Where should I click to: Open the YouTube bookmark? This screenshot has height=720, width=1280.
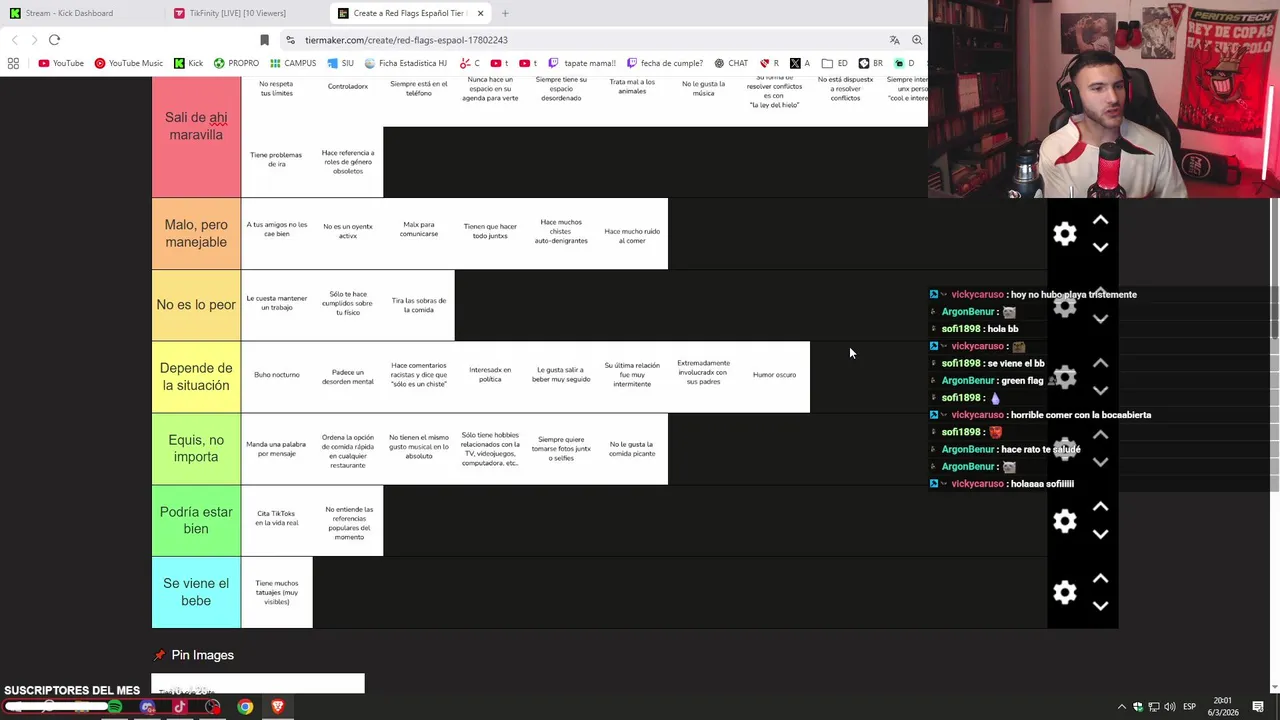pos(61,63)
